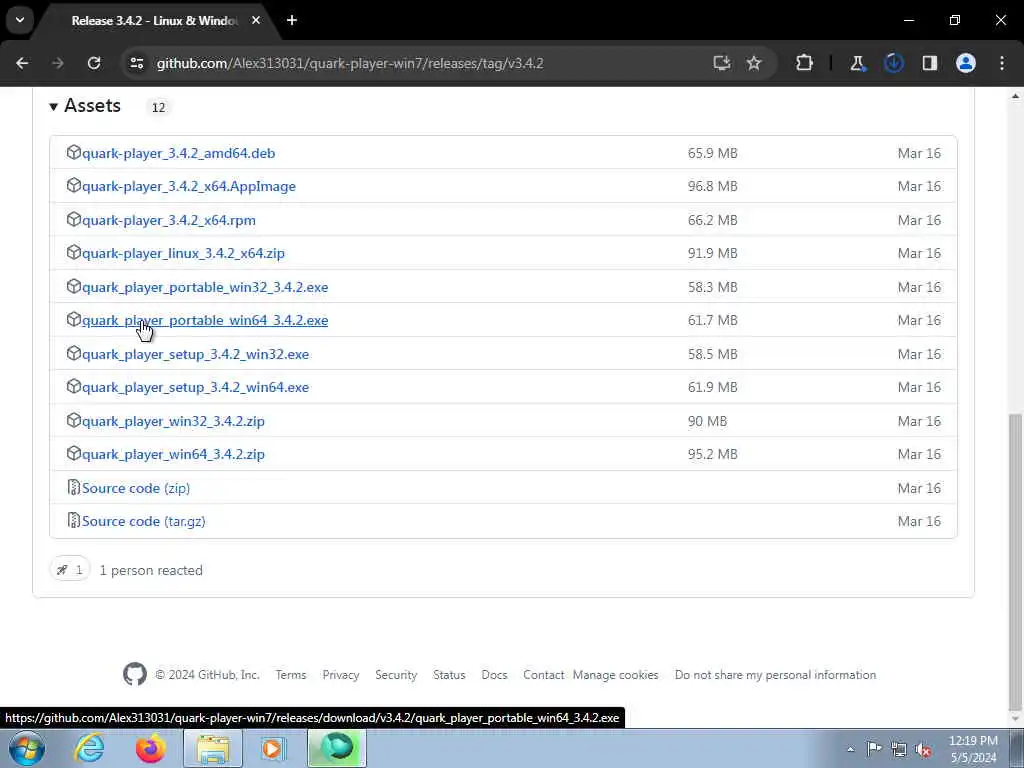This screenshot has width=1024, height=768.
Task: Open Chrome Labs flask icon
Action: tap(857, 63)
